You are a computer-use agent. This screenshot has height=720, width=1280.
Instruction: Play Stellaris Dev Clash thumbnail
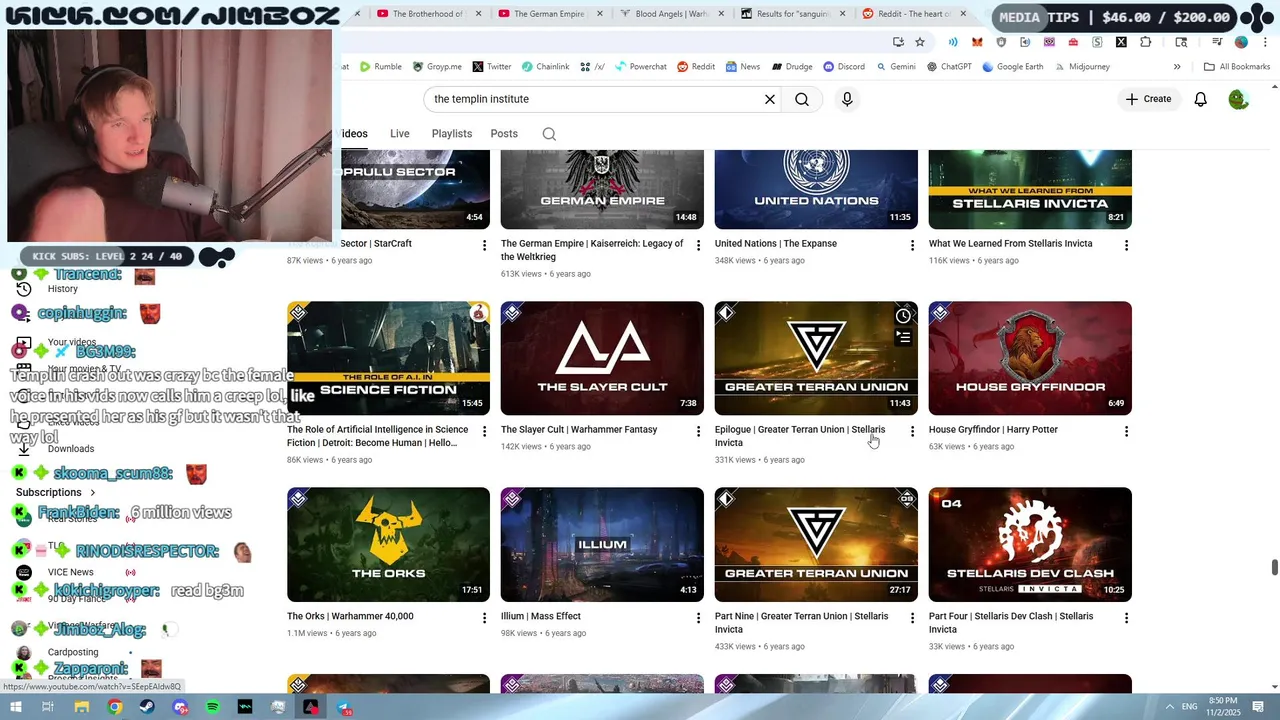pyautogui.click(x=1030, y=544)
